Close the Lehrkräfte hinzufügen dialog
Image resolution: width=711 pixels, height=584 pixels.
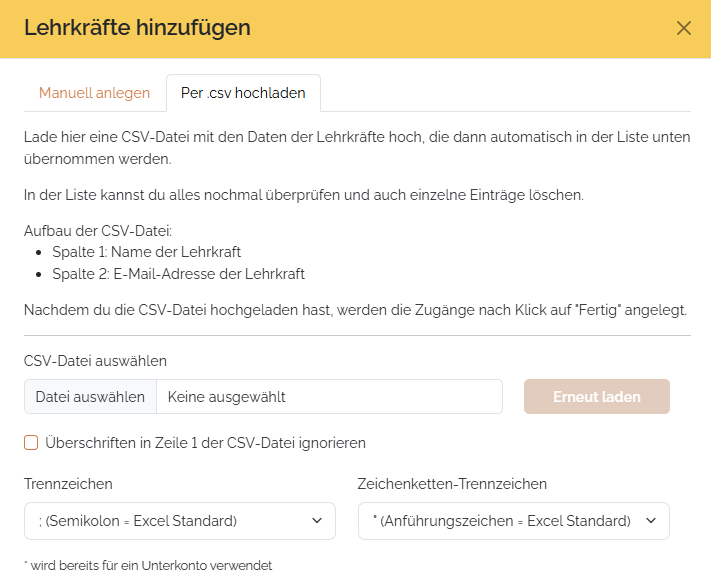684,28
